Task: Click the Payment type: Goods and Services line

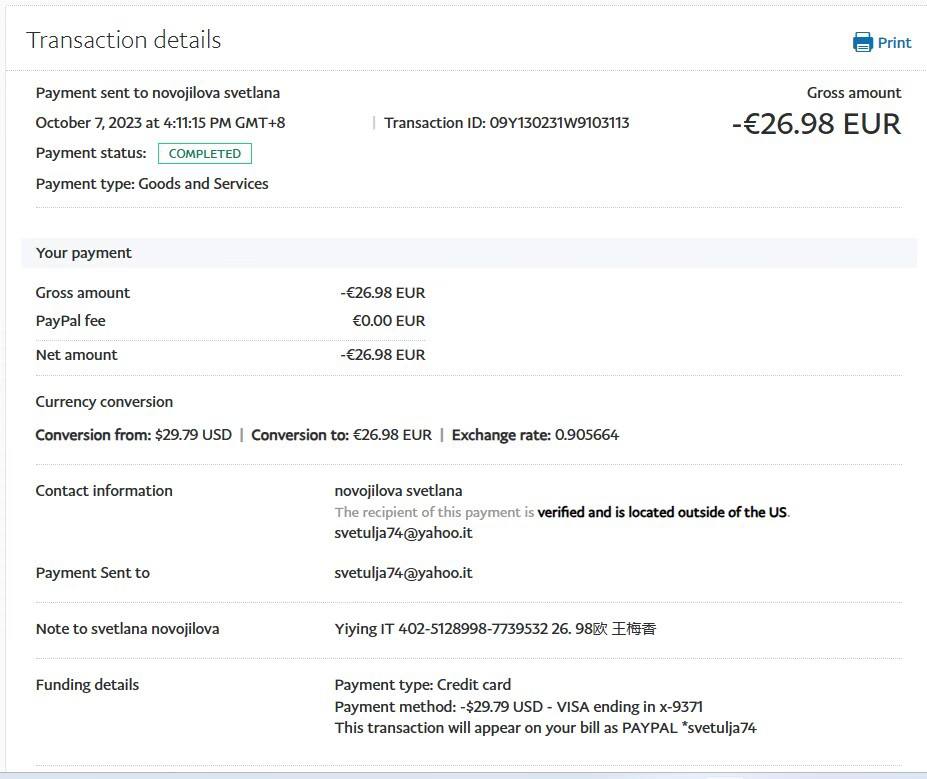Action: coord(152,184)
